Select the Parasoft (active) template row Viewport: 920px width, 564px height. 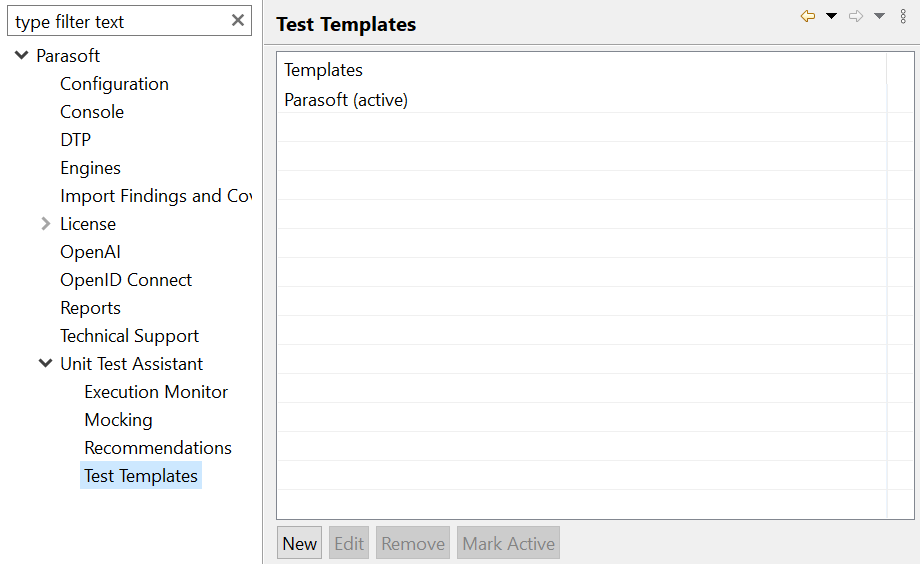pyautogui.click(x=581, y=100)
